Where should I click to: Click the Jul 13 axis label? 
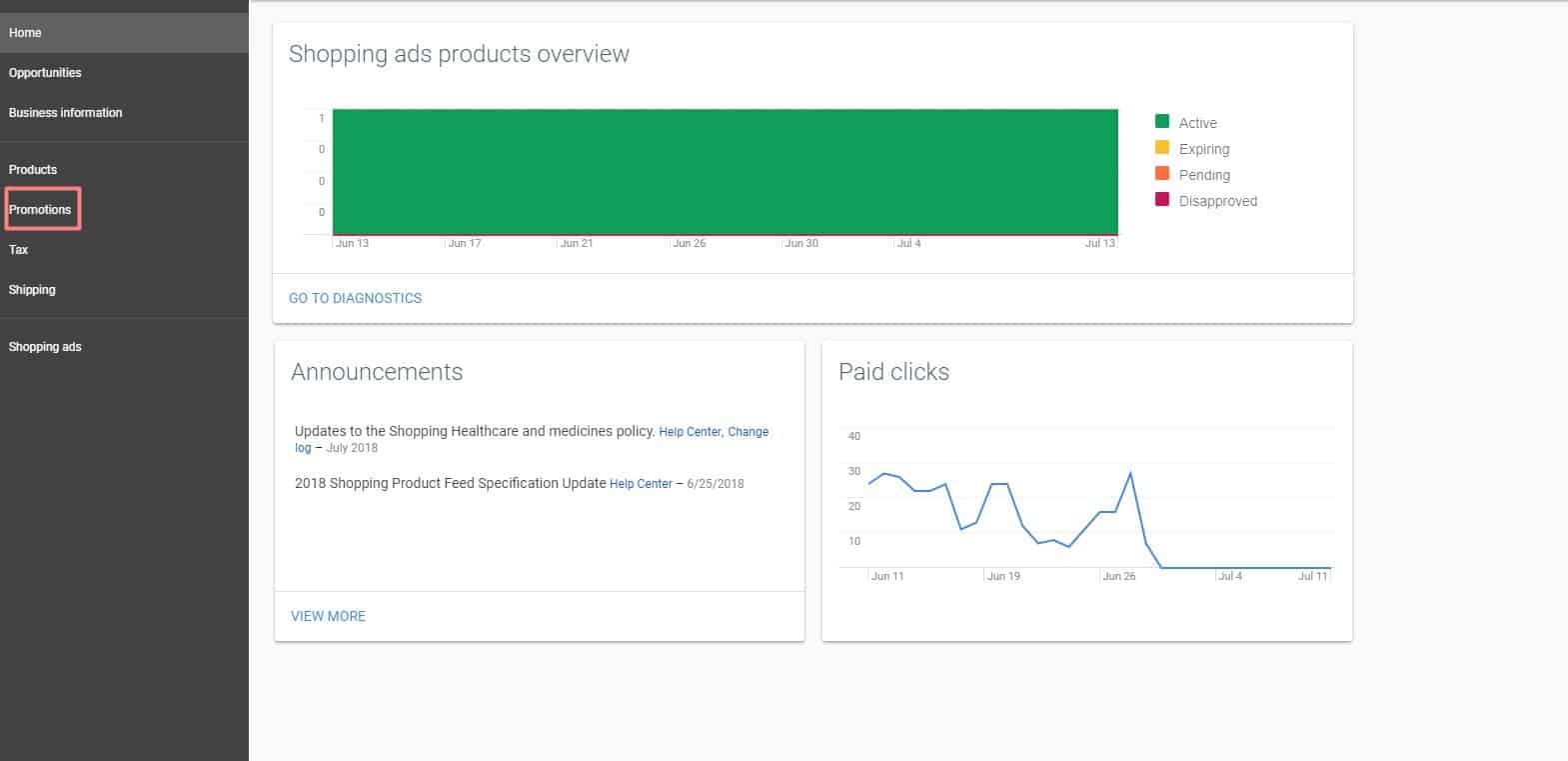[x=1099, y=243]
